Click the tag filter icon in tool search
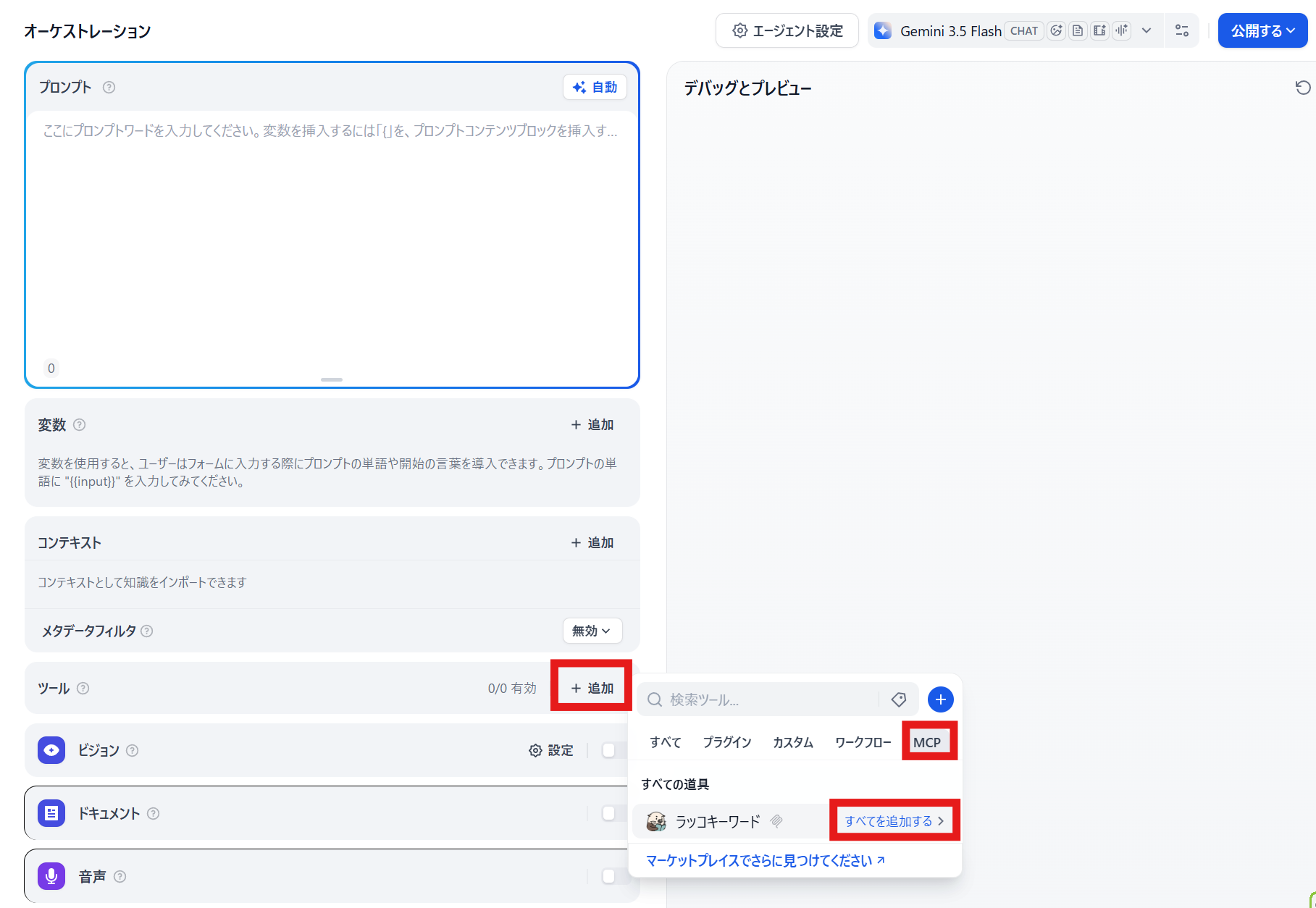 (x=899, y=699)
